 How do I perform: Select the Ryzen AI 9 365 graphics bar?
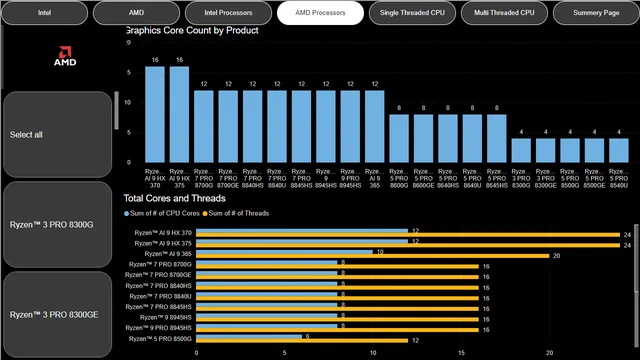coord(375,127)
